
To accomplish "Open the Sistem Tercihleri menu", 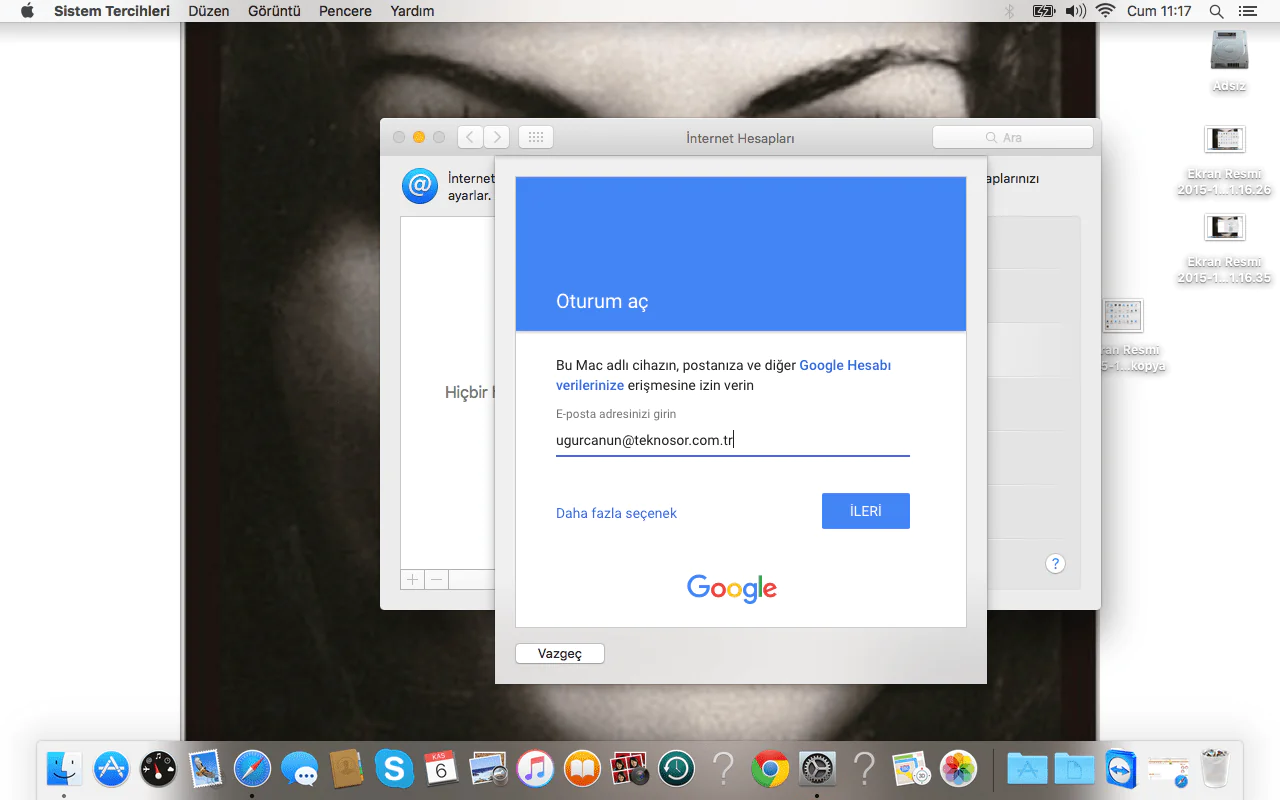I will pos(112,11).
